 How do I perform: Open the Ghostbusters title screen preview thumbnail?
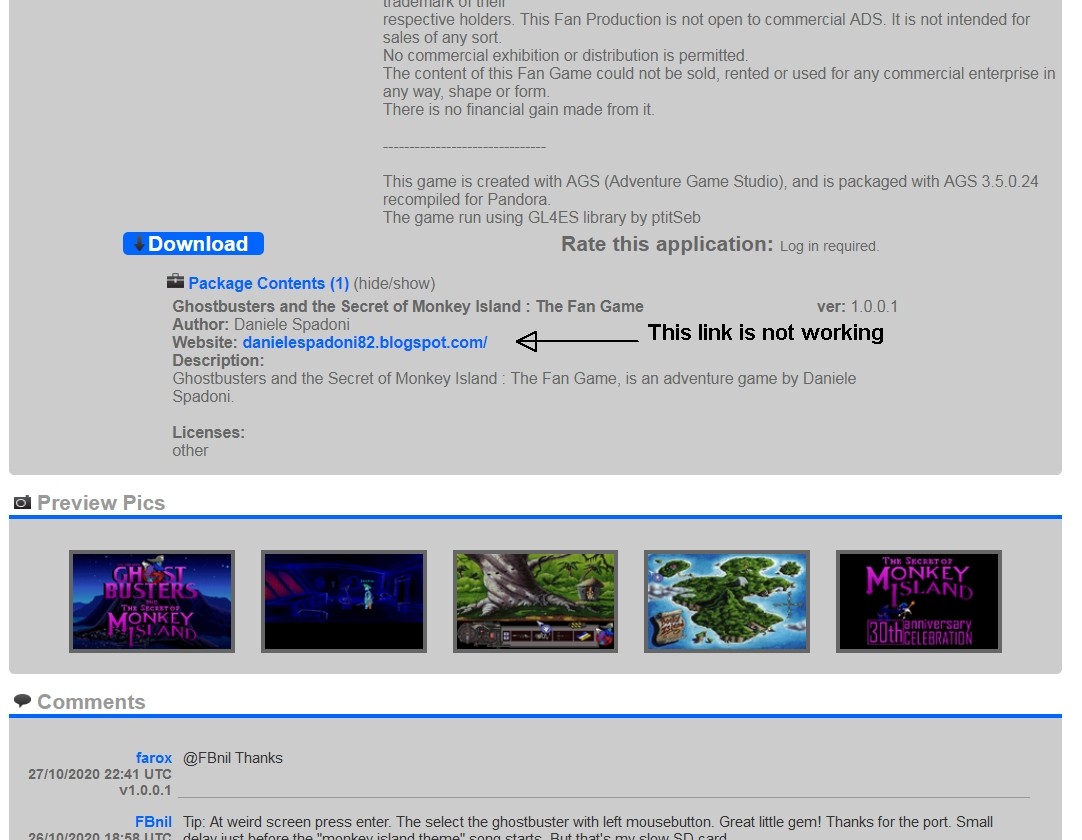click(152, 601)
